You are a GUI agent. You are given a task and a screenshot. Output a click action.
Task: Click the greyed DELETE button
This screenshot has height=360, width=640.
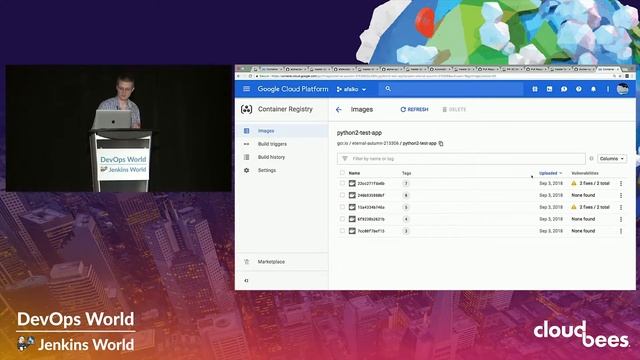click(454, 109)
